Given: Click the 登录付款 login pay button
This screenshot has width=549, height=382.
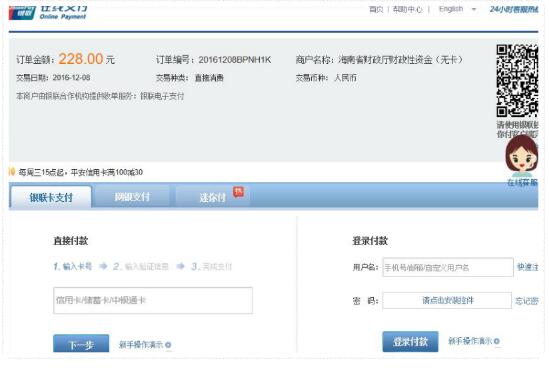Looking at the screenshot, I should point(410,341).
